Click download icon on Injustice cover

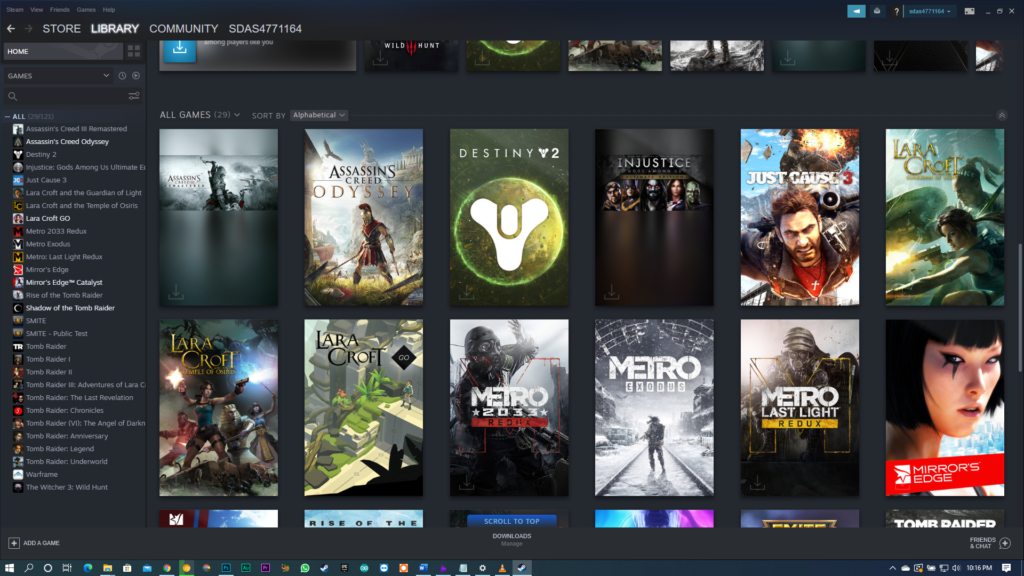611,292
